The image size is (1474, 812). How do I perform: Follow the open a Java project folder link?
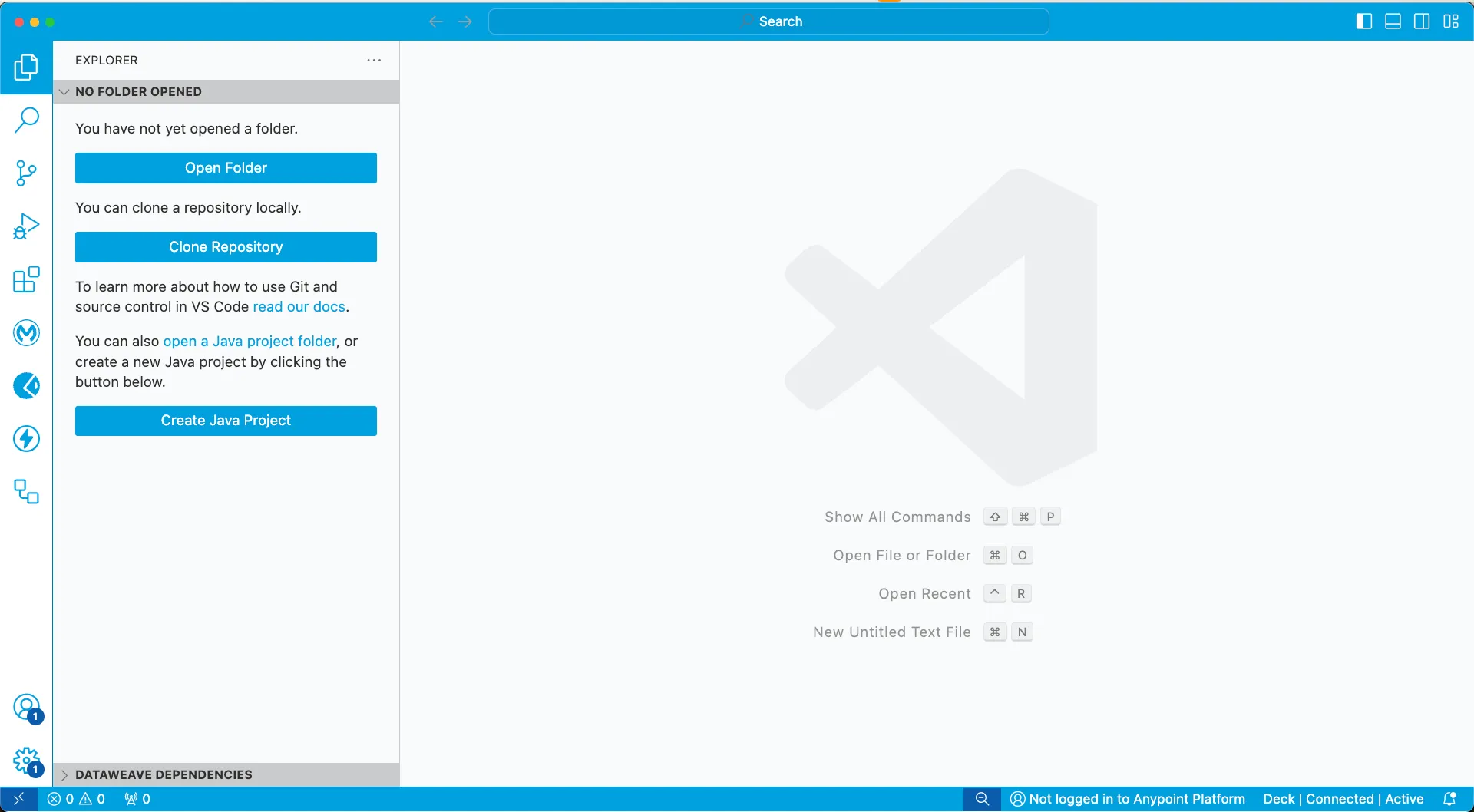250,342
